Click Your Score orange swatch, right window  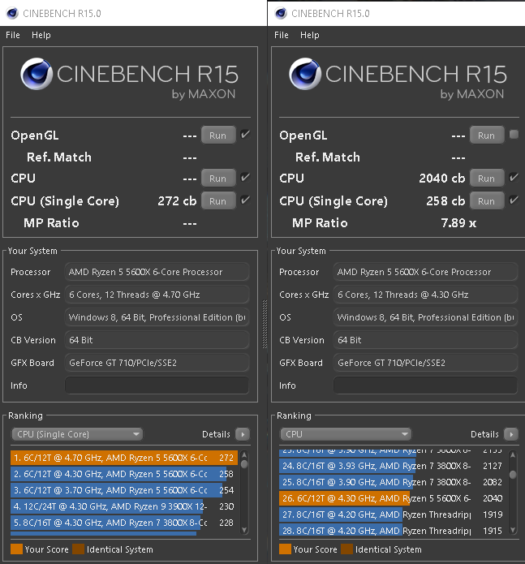click(285, 549)
